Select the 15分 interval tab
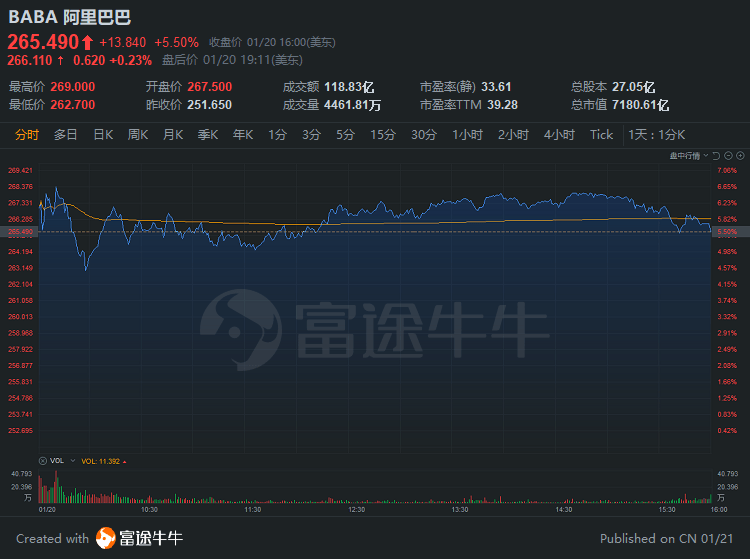The width and height of the screenshot is (750, 559). pos(383,135)
